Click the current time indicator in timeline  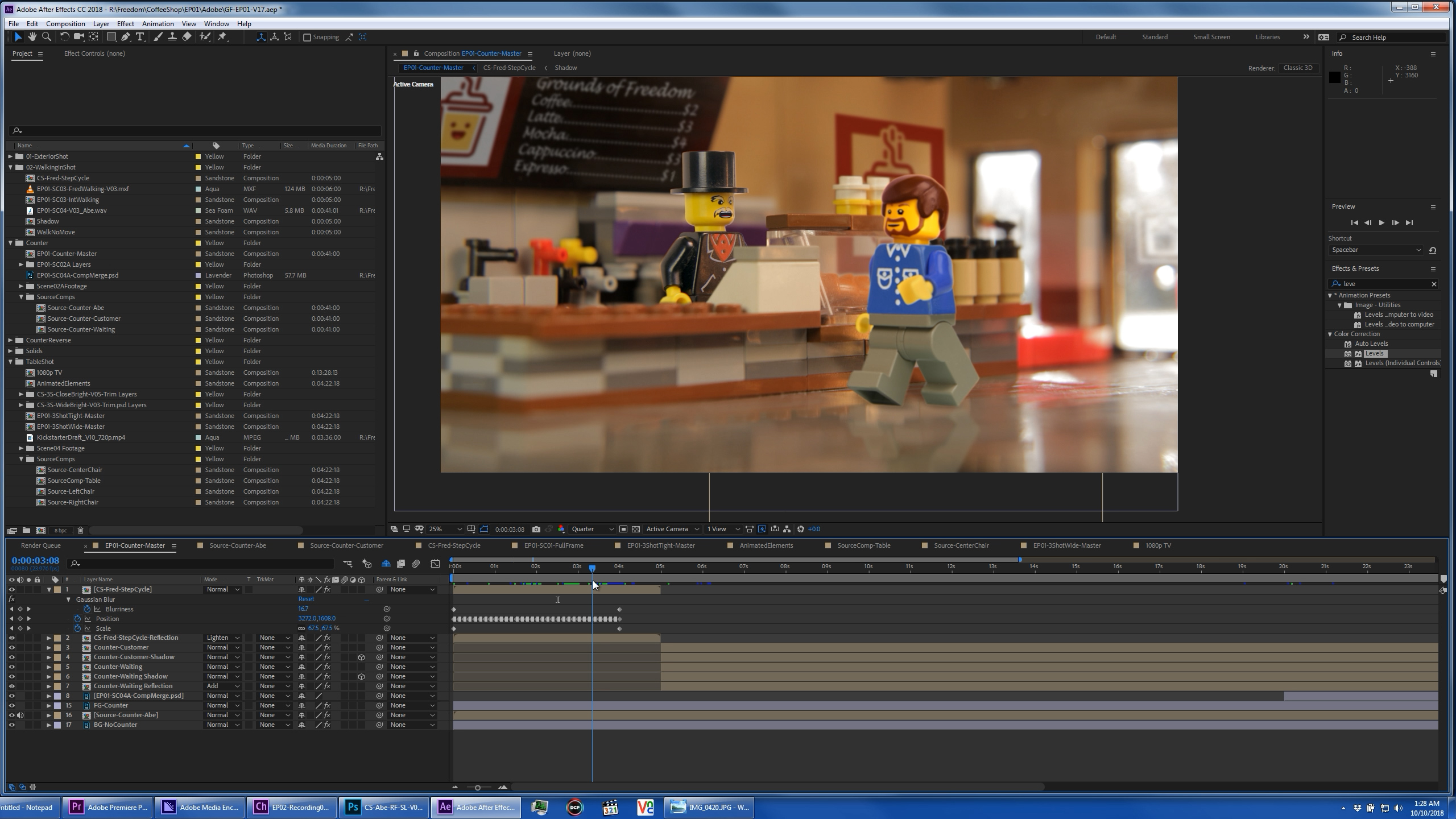point(592,568)
